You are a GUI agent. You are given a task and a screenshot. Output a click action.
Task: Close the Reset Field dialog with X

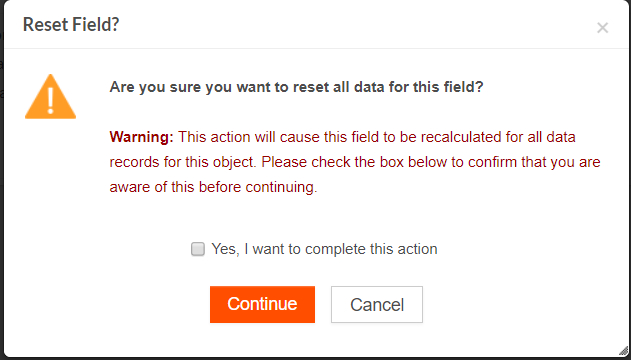(x=602, y=28)
